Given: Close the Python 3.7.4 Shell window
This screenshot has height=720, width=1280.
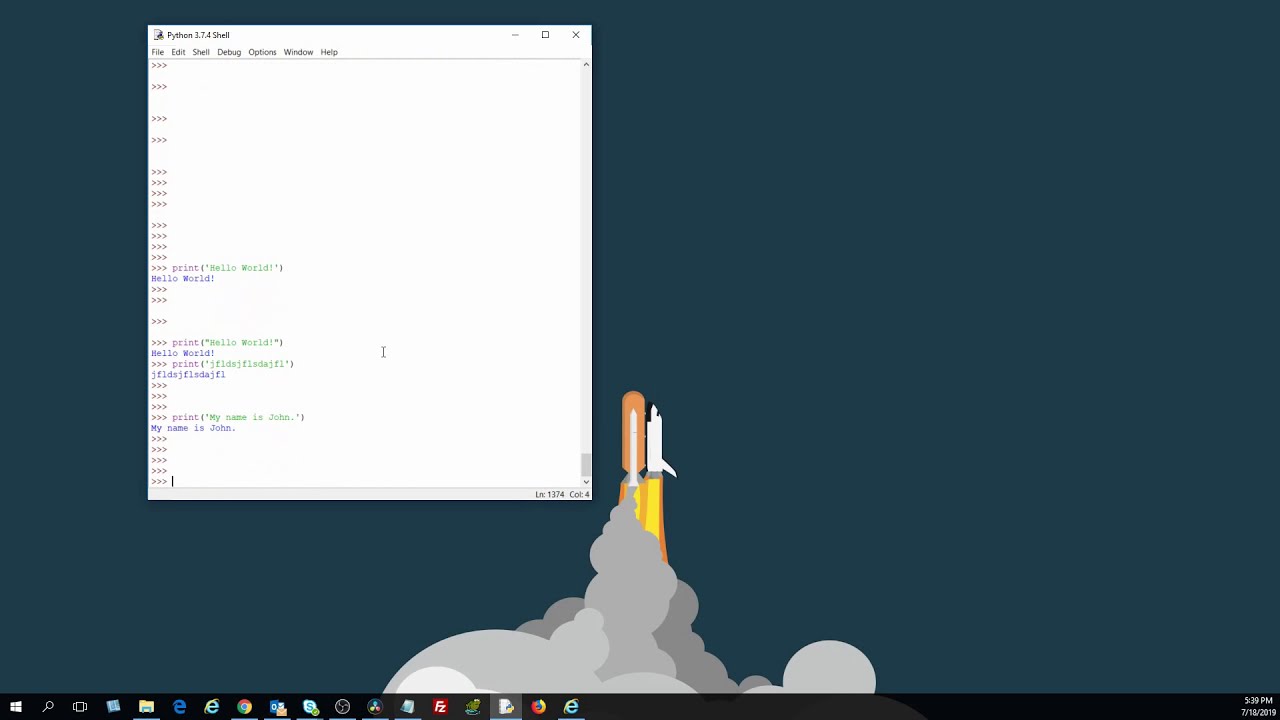Looking at the screenshot, I should [576, 35].
